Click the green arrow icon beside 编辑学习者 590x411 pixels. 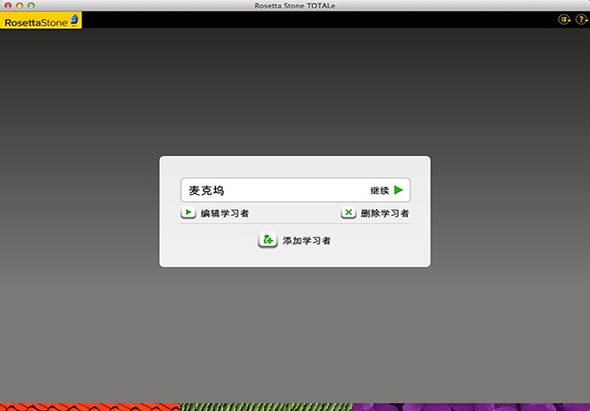(188, 213)
